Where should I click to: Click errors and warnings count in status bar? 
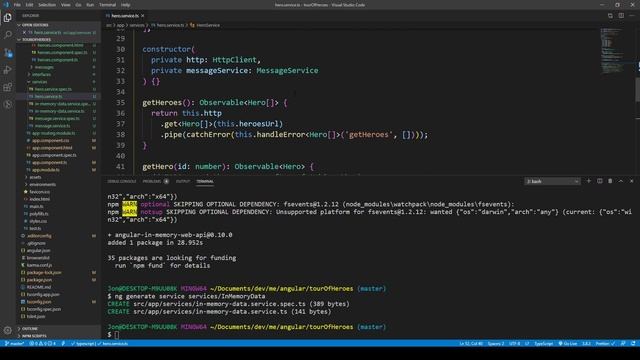42,344
